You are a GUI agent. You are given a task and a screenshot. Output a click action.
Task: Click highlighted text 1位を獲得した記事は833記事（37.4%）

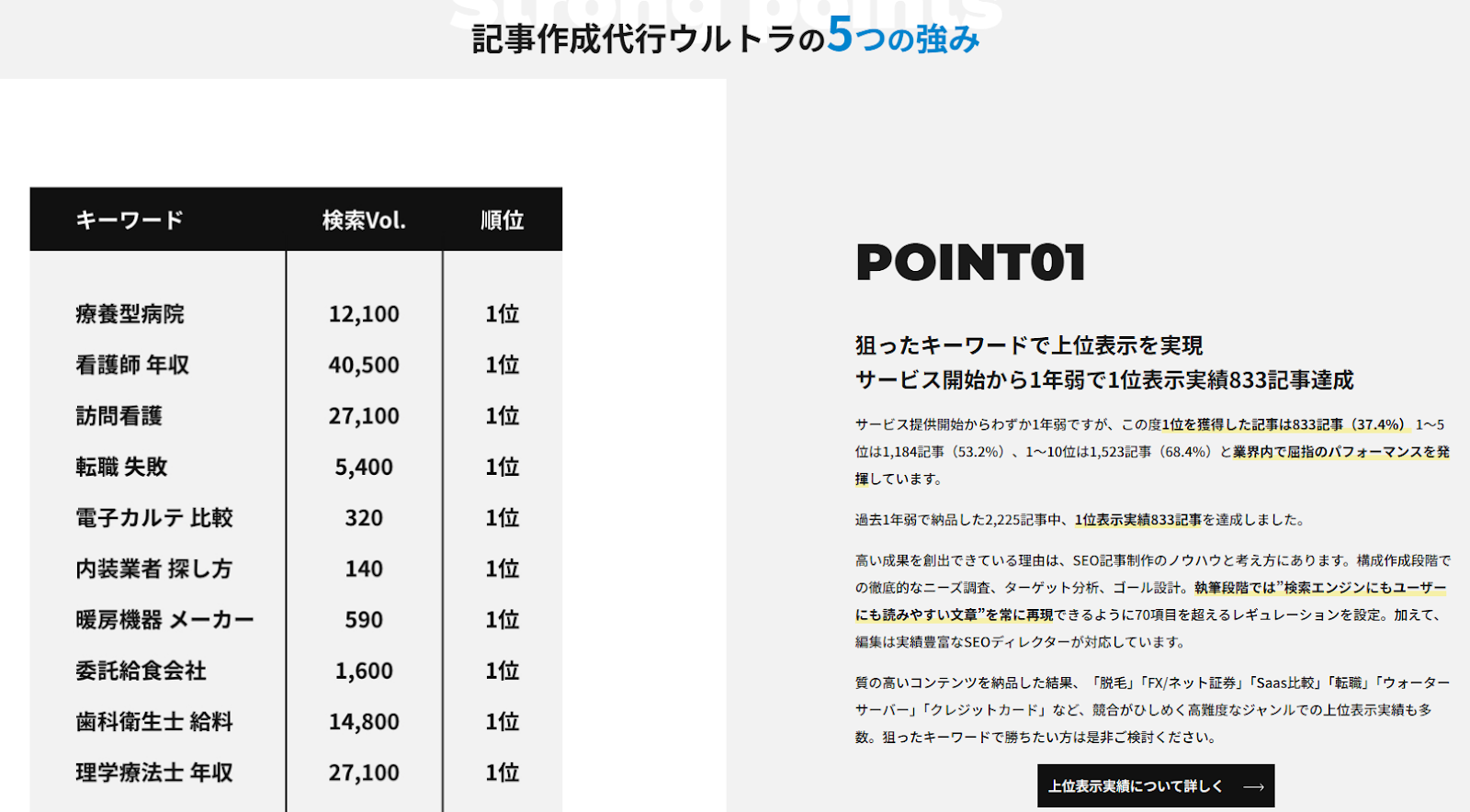[x=1285, y=424]
